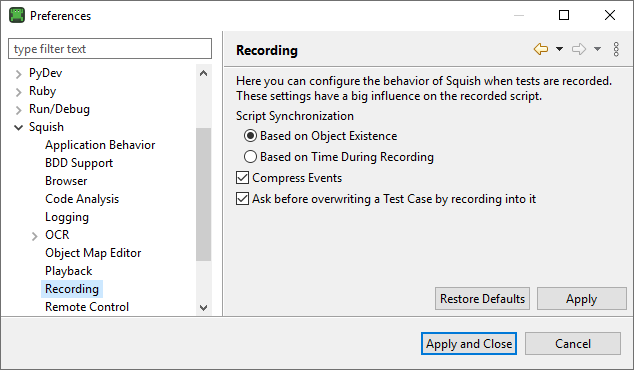634x370 pixels.
Task: Open the back history dropdown arrow
Action: 559,49
